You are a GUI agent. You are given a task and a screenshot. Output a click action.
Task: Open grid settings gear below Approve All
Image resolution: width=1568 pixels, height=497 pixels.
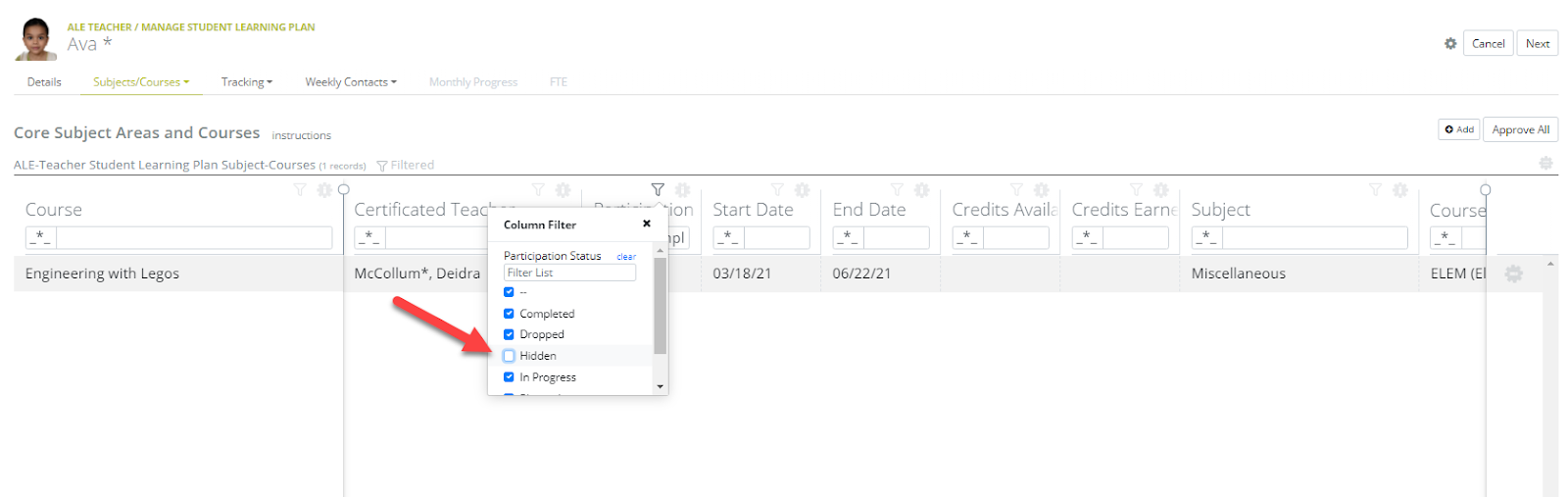click(x=1545, y=164)
